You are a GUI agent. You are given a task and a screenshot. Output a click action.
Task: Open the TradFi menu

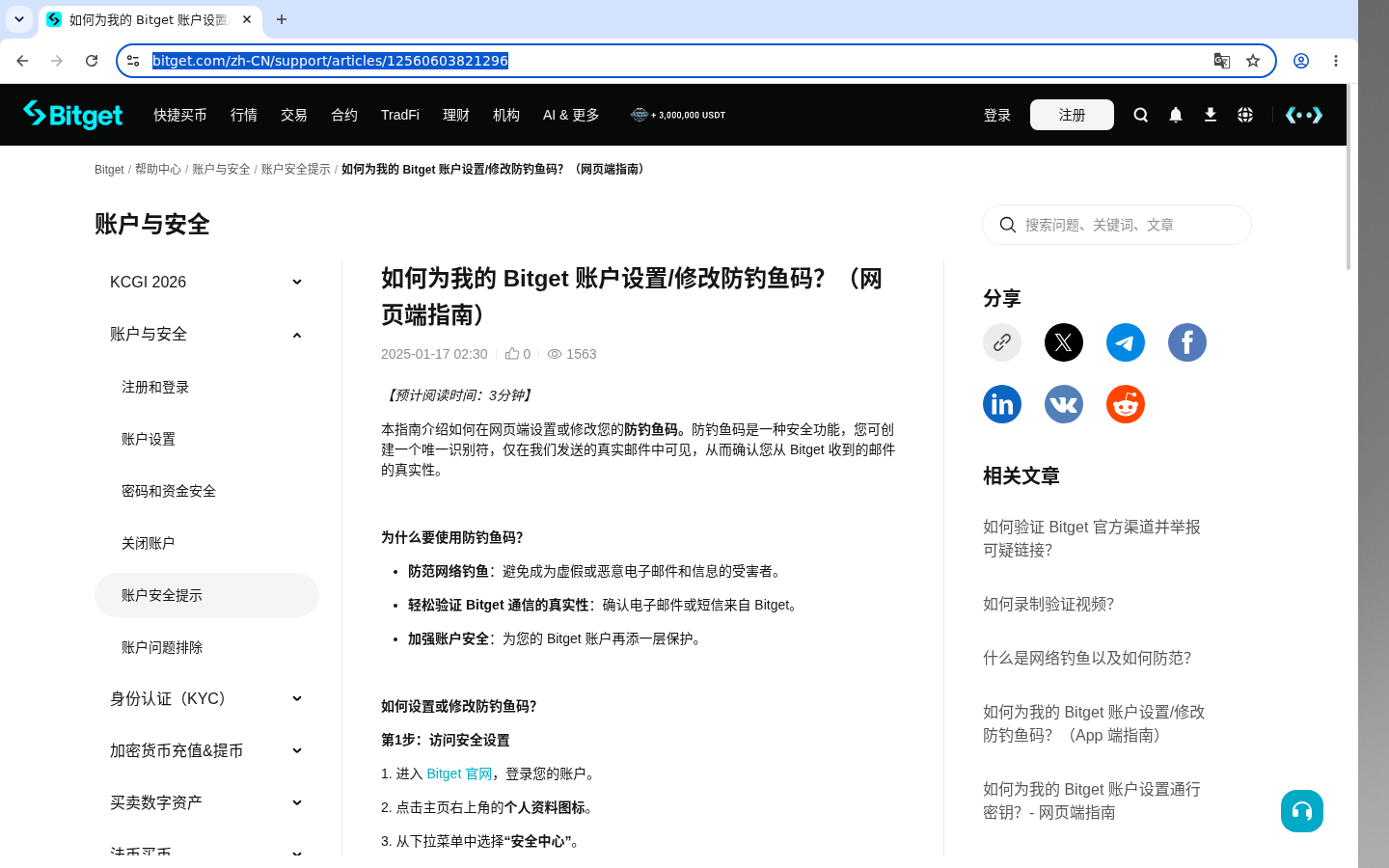click(400, 115)
